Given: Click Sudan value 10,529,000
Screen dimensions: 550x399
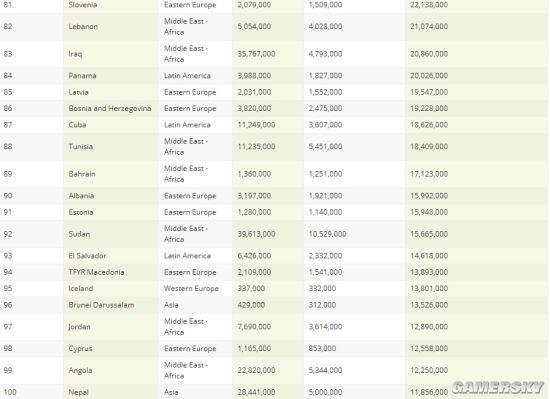Looking at the screenshot, I should click(327, 234).
